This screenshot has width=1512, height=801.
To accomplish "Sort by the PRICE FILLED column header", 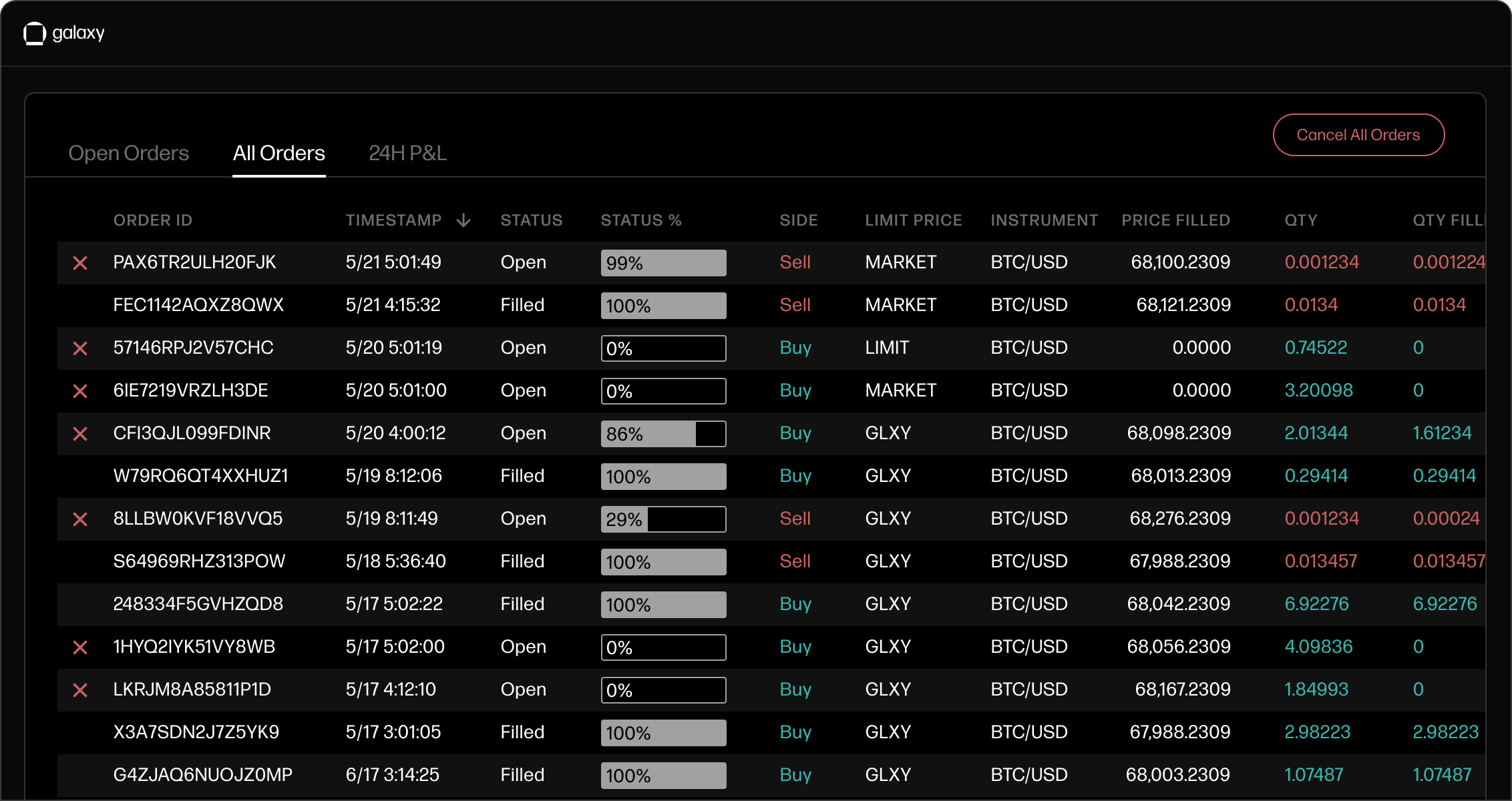I will pyautogui.click(x=1176, y=220).
